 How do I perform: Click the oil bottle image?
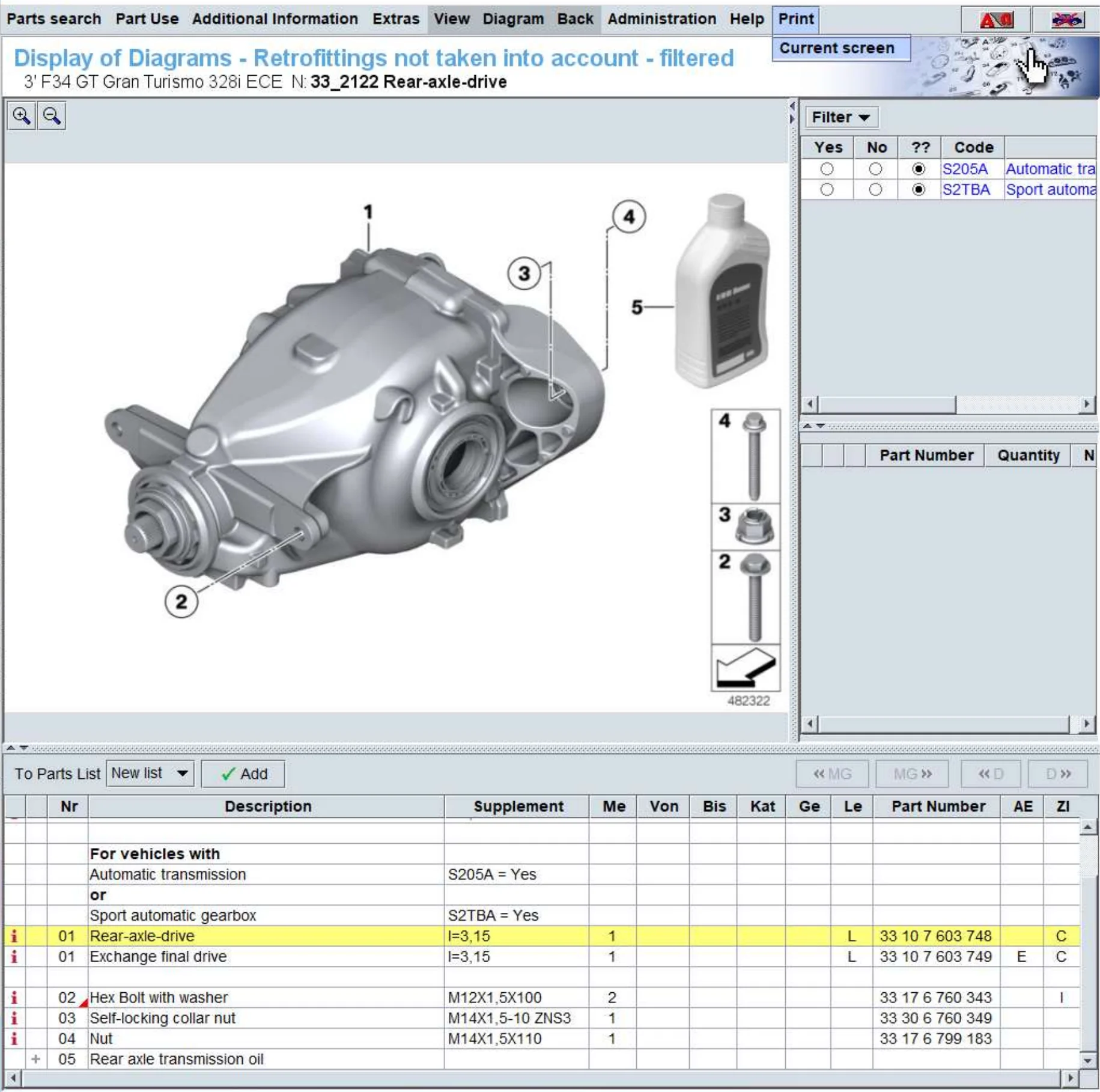tap(723, 291)
